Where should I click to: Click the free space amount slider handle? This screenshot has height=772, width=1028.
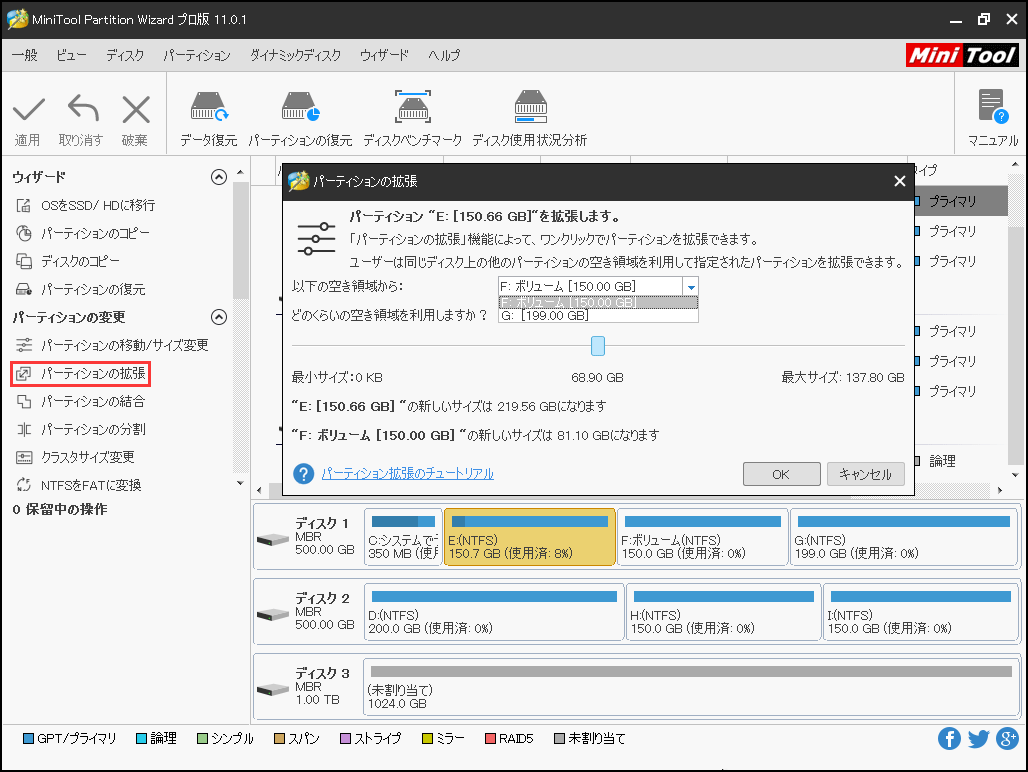pyautogui.click(x=598, y=346)
